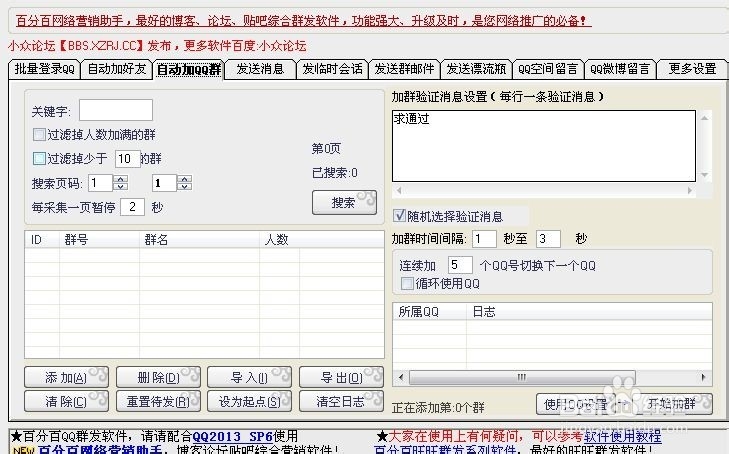This screenshot has width=729, height=454.
Task: Enable 循环使用QQ checkbox
Action: point(407,283)
